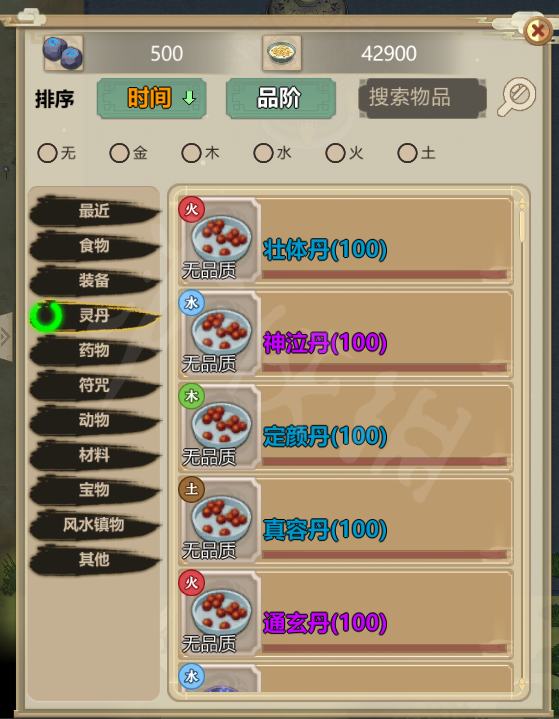The height and width of the screenshot is (719, 559).
Task: Focus the 搜索物品 search field
Action: coord(422,98)
